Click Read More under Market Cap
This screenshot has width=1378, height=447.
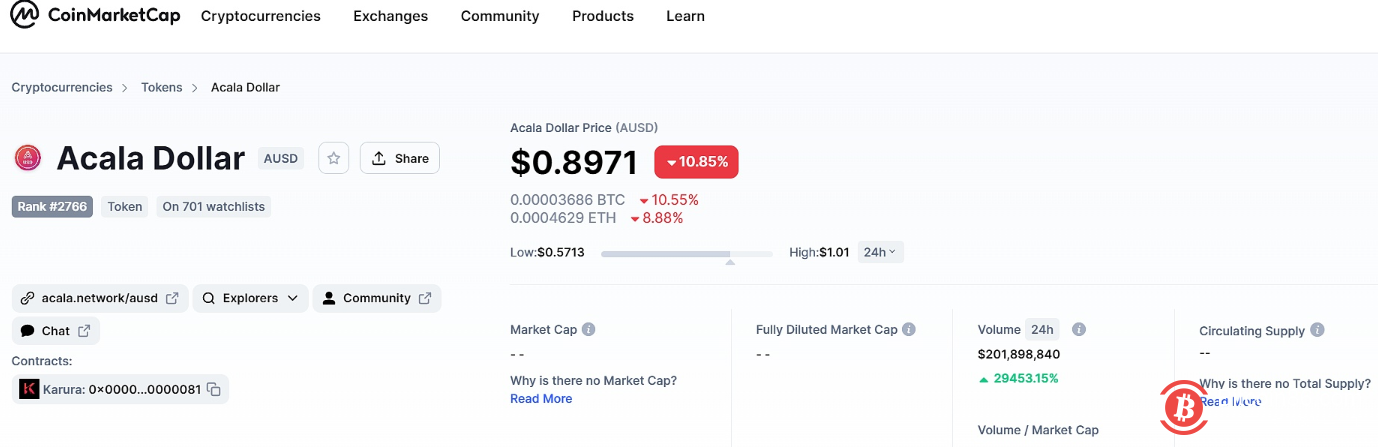tap(541, 399)
